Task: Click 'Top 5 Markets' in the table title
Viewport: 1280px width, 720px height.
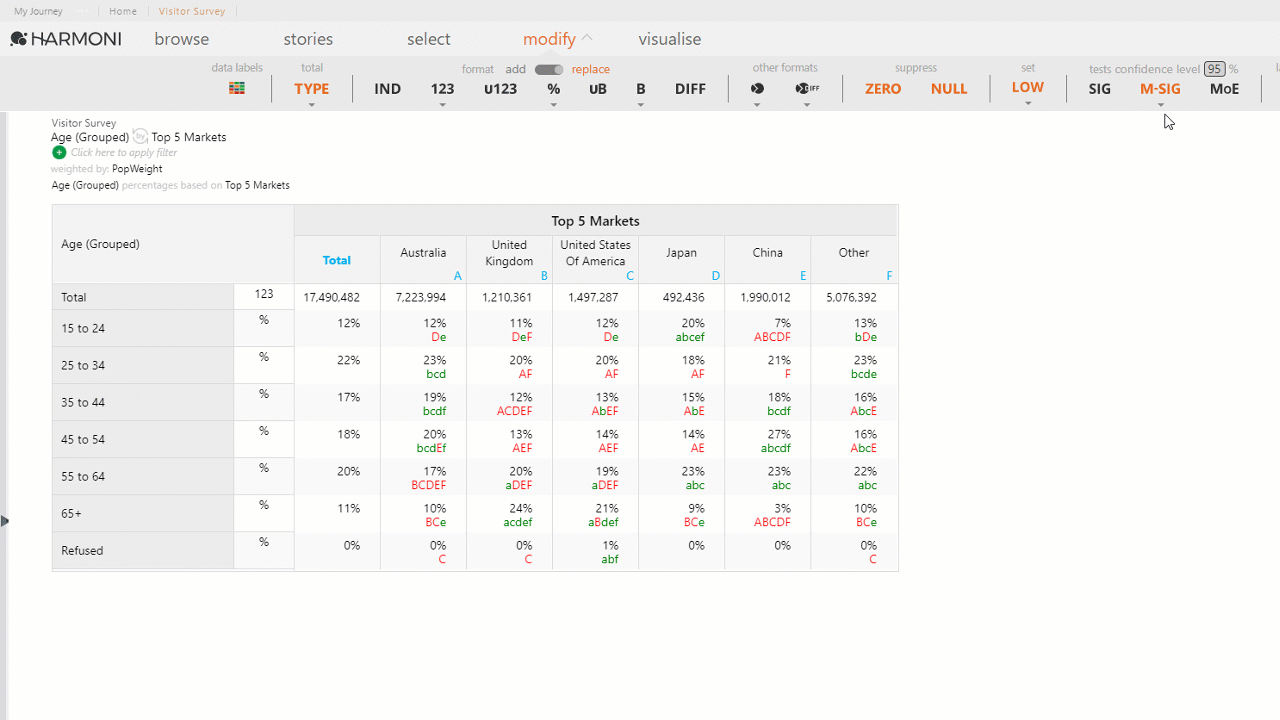Action: point(189,137)
